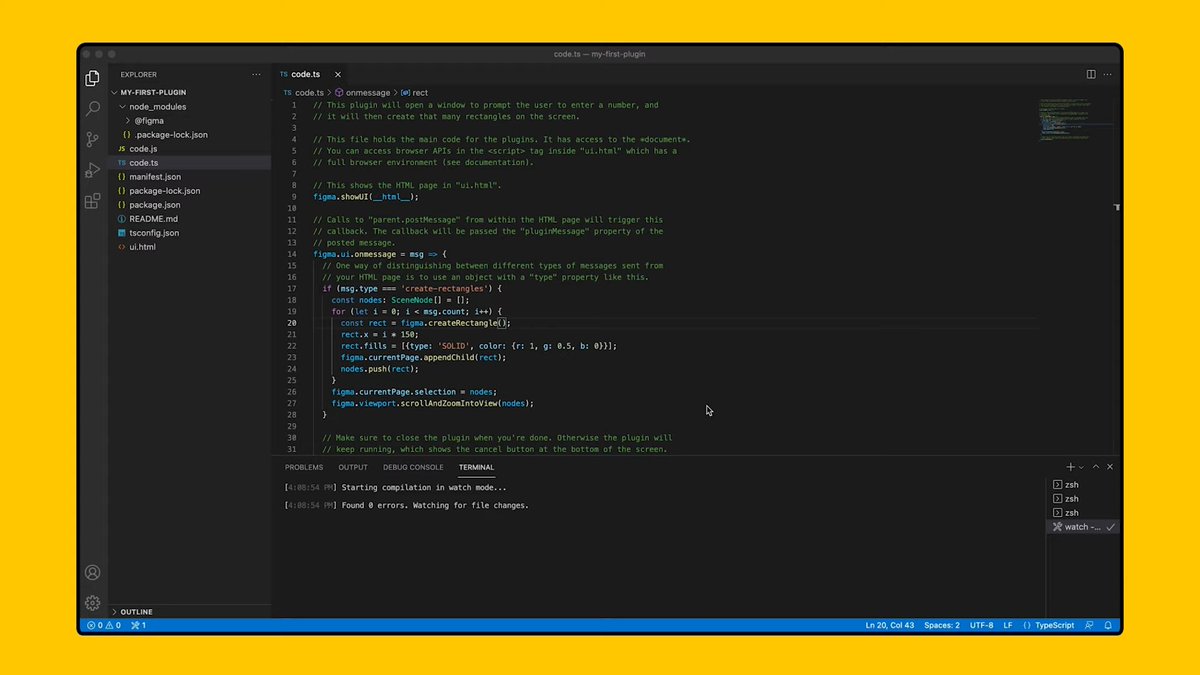Image resolution: width=1200 pixels, height=675 pixels.
Task: Click the tools task status icon
Action: 139,625
